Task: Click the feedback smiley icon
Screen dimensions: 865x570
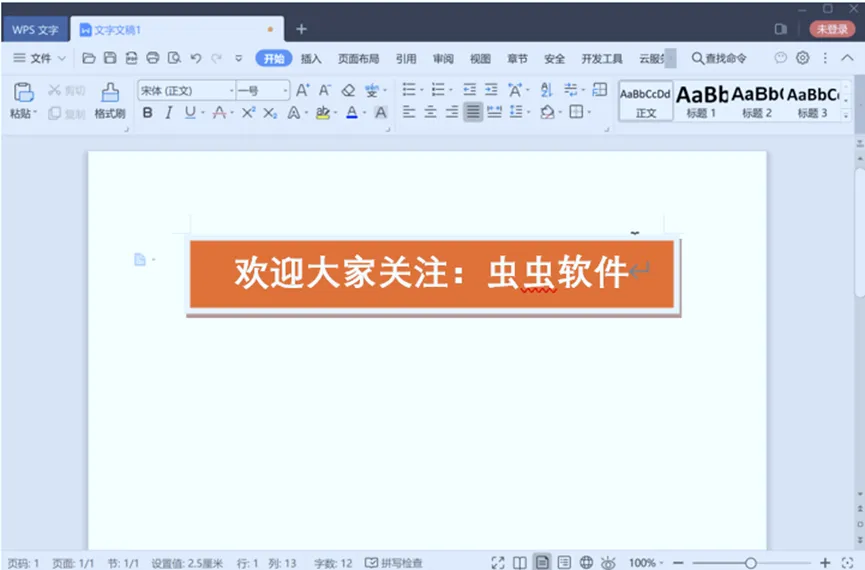Action: tap(780, 57)
